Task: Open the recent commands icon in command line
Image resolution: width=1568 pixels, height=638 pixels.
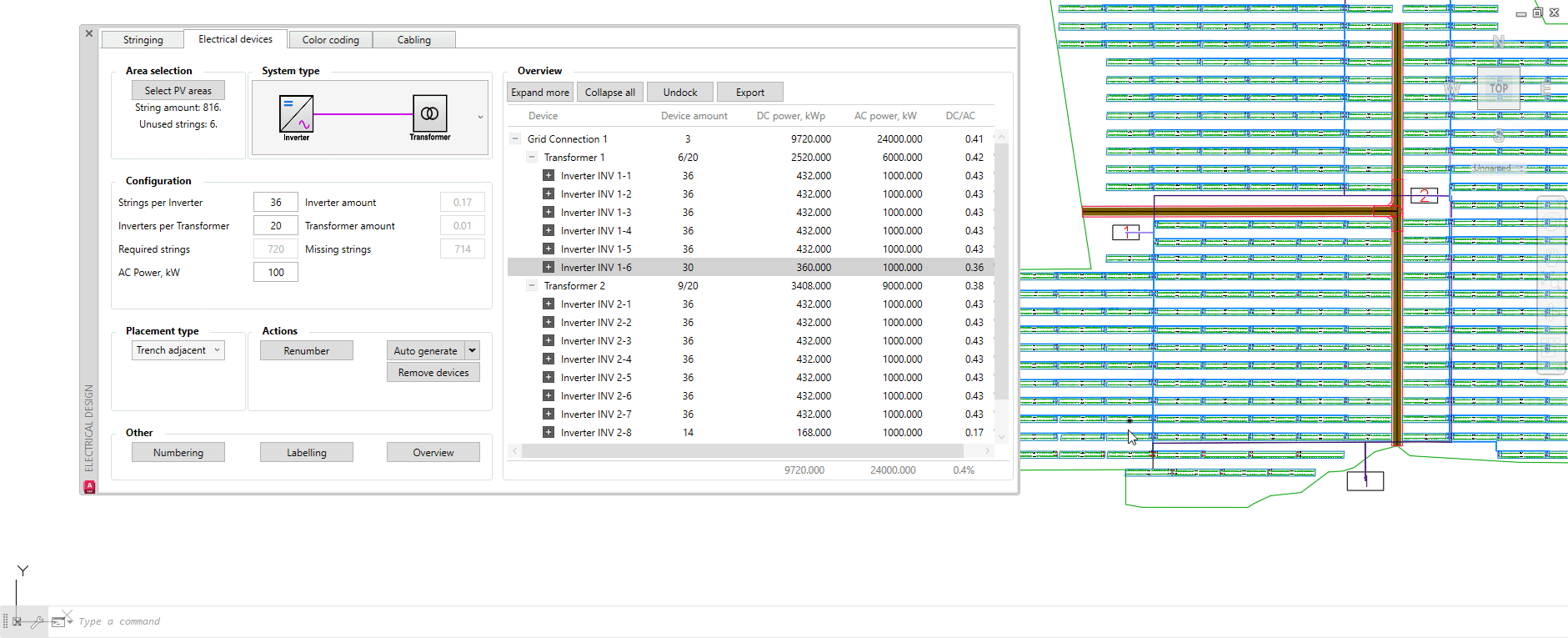Action: coord(62,621)
